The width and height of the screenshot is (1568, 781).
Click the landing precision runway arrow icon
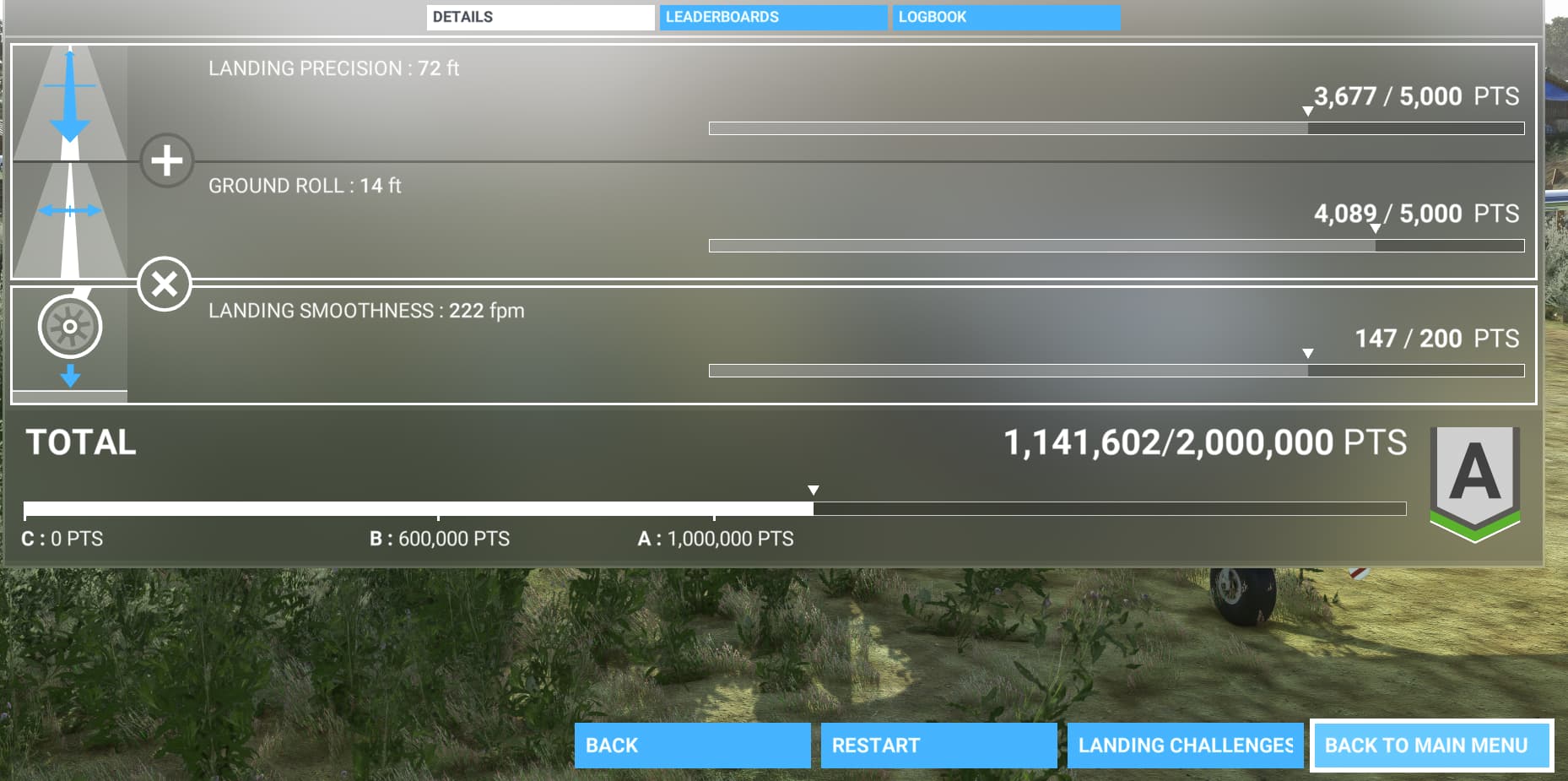point(70,102)
